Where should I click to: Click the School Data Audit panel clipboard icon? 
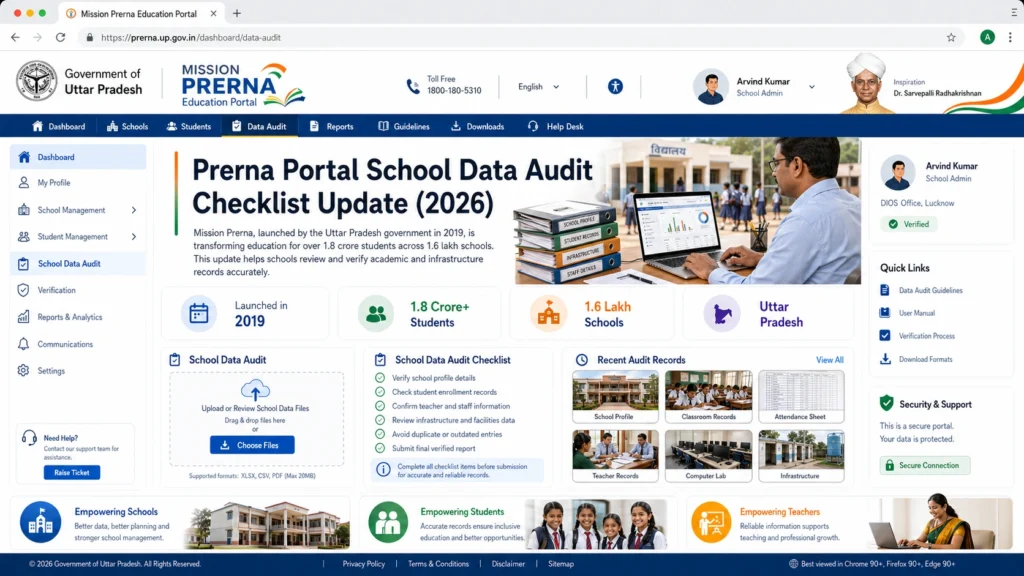(174, 360)
